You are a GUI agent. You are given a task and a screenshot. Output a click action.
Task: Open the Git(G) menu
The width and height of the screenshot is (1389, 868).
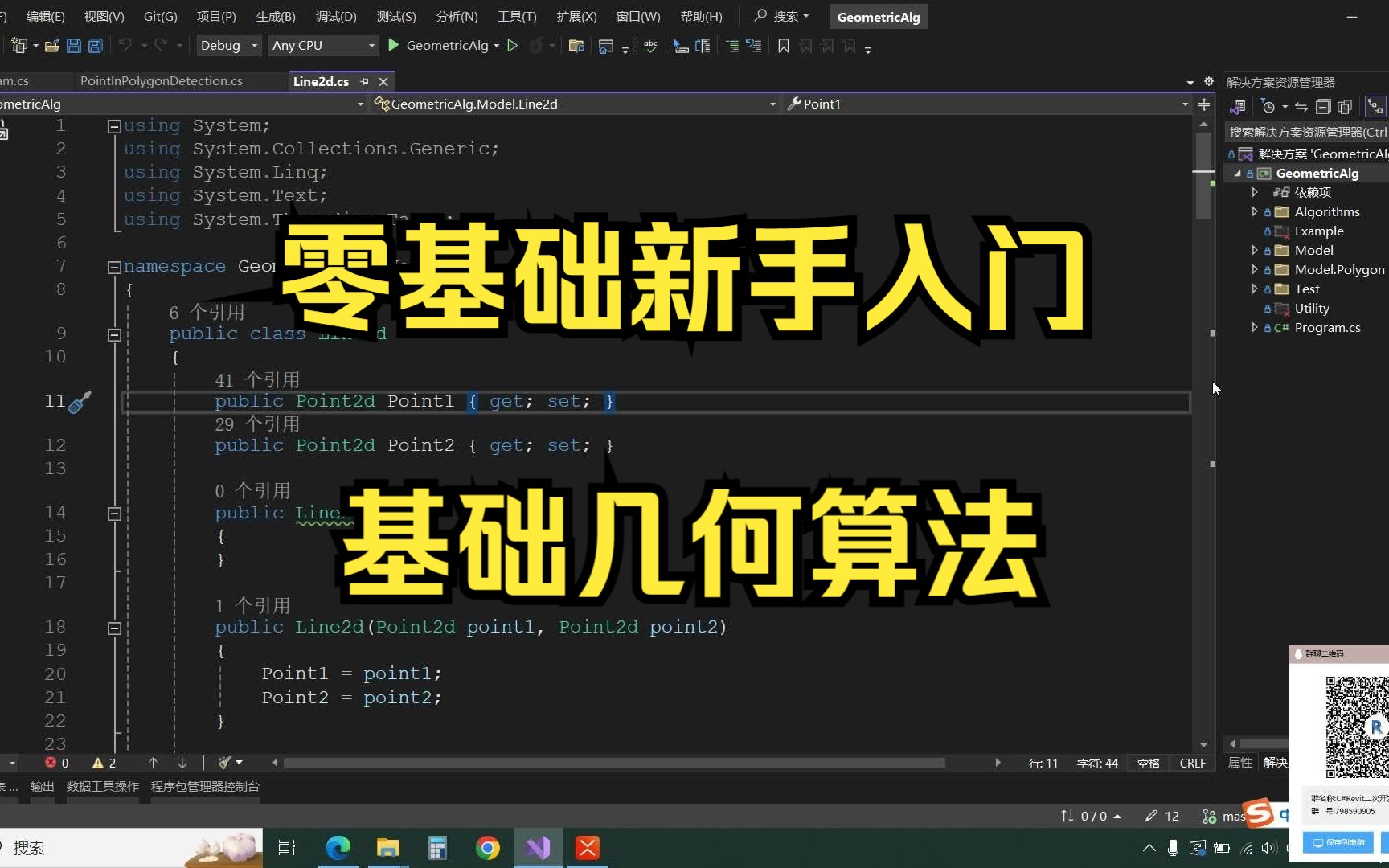[160, 16]
